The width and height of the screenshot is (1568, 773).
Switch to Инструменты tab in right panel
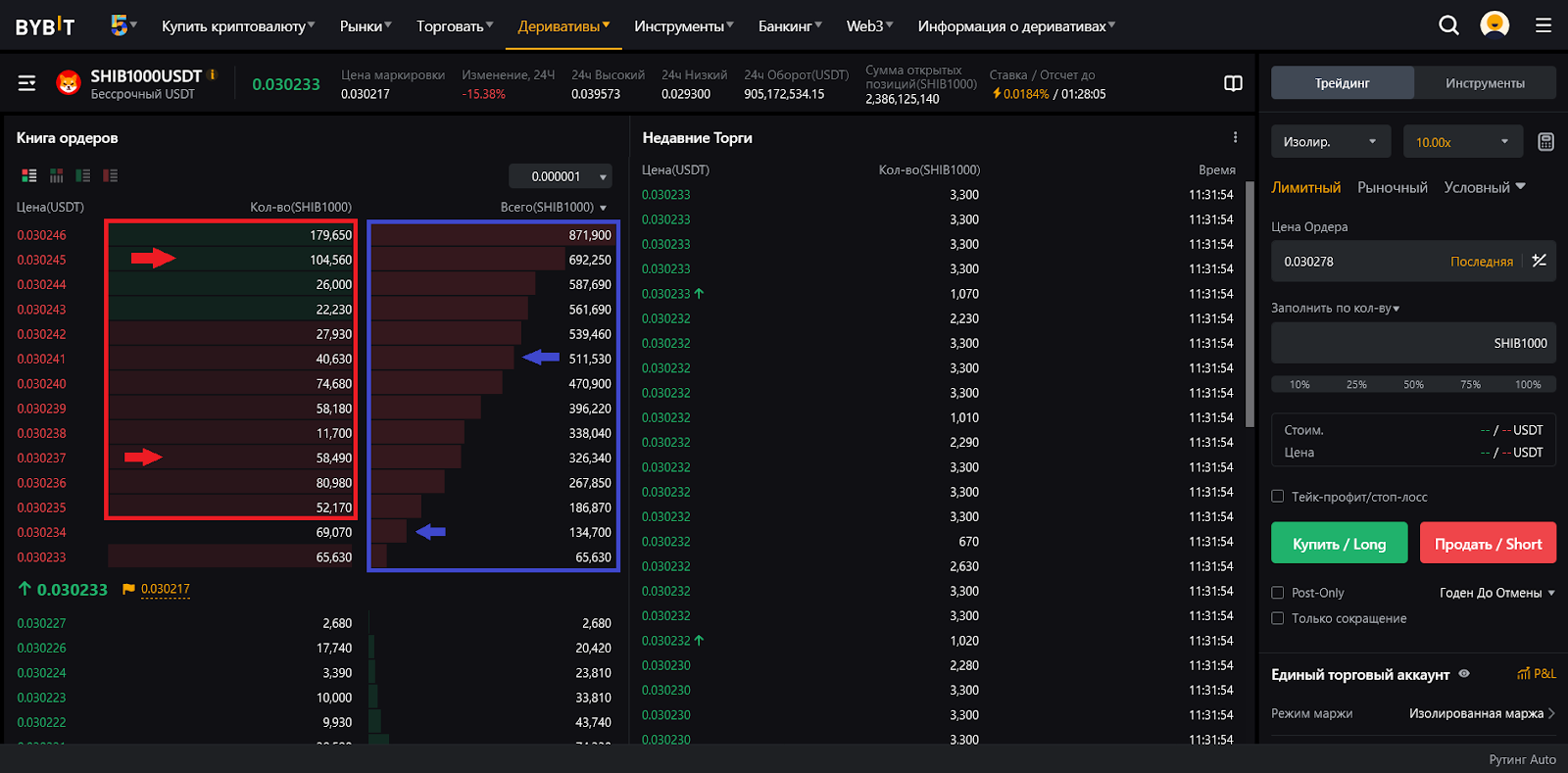point(1485,83)
